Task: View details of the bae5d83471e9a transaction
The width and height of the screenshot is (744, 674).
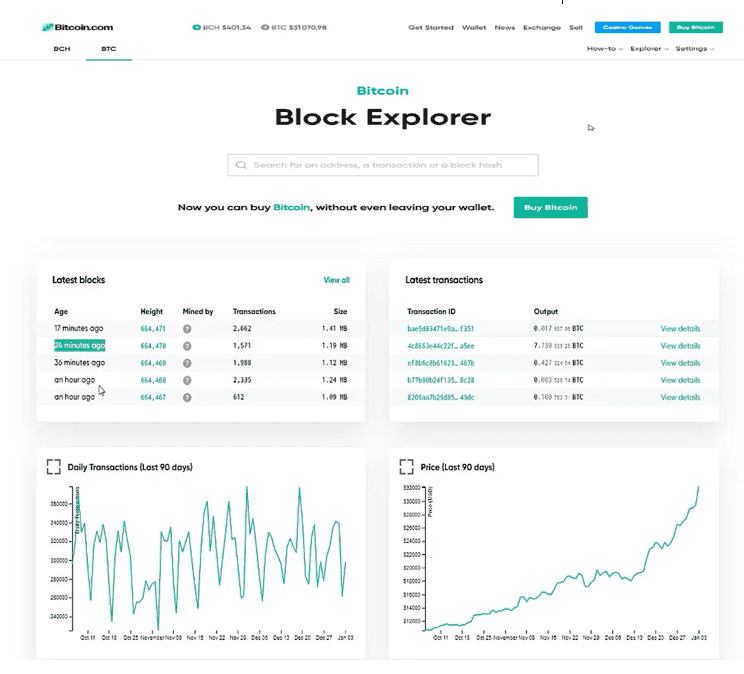Action: pos(680,328)
